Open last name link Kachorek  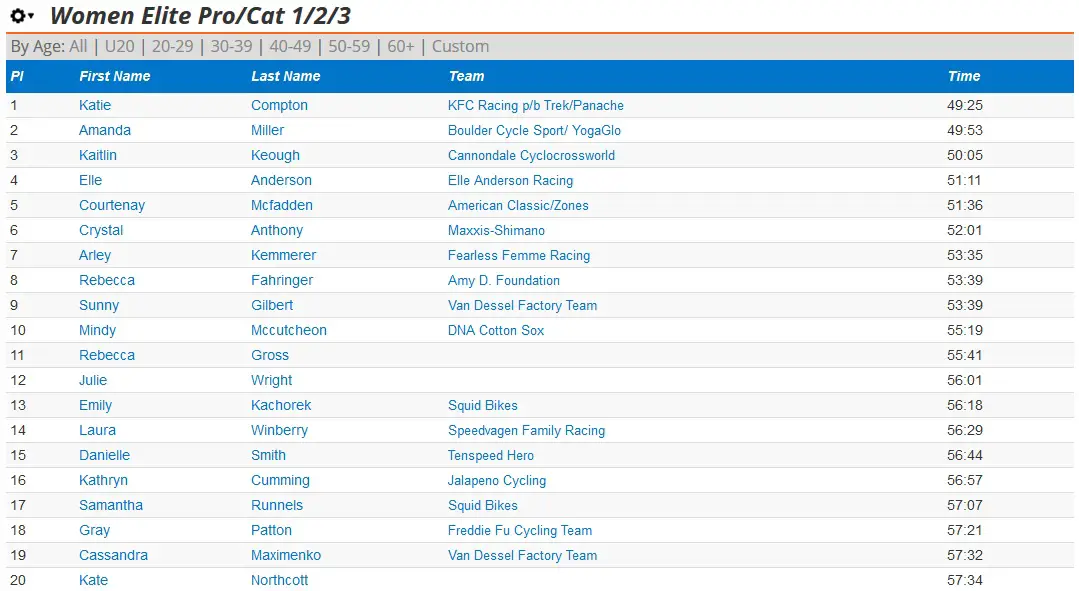pos(281,405)
